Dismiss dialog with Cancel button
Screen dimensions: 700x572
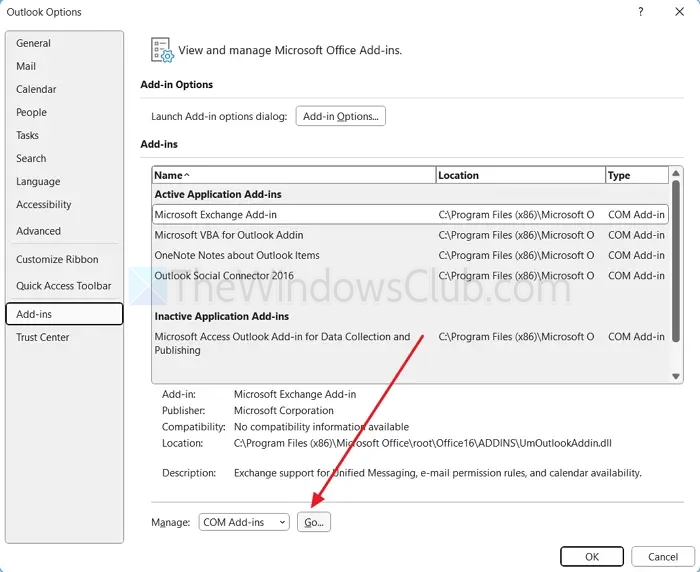tap(663, 557)
